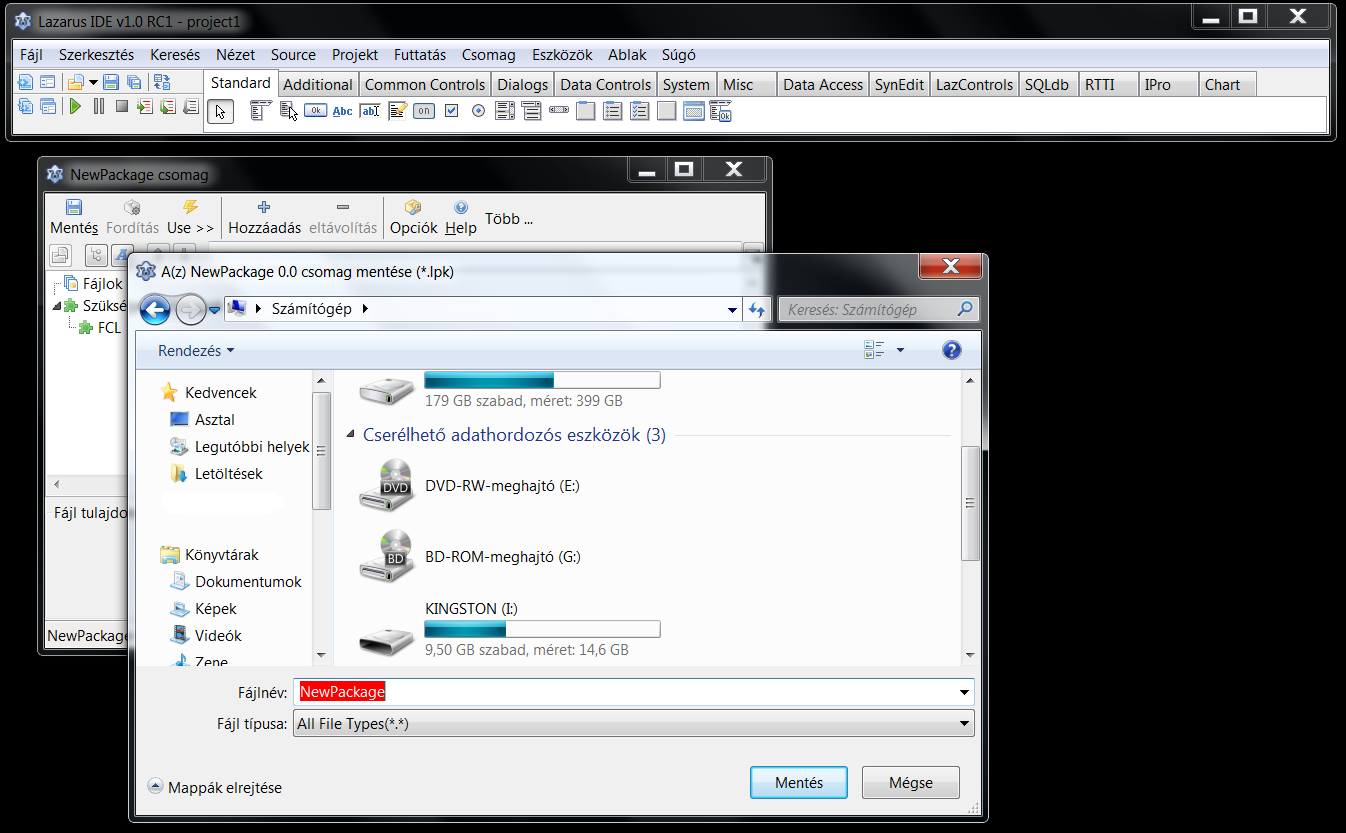Open Letöltések in the sidebar

(229, 474)
